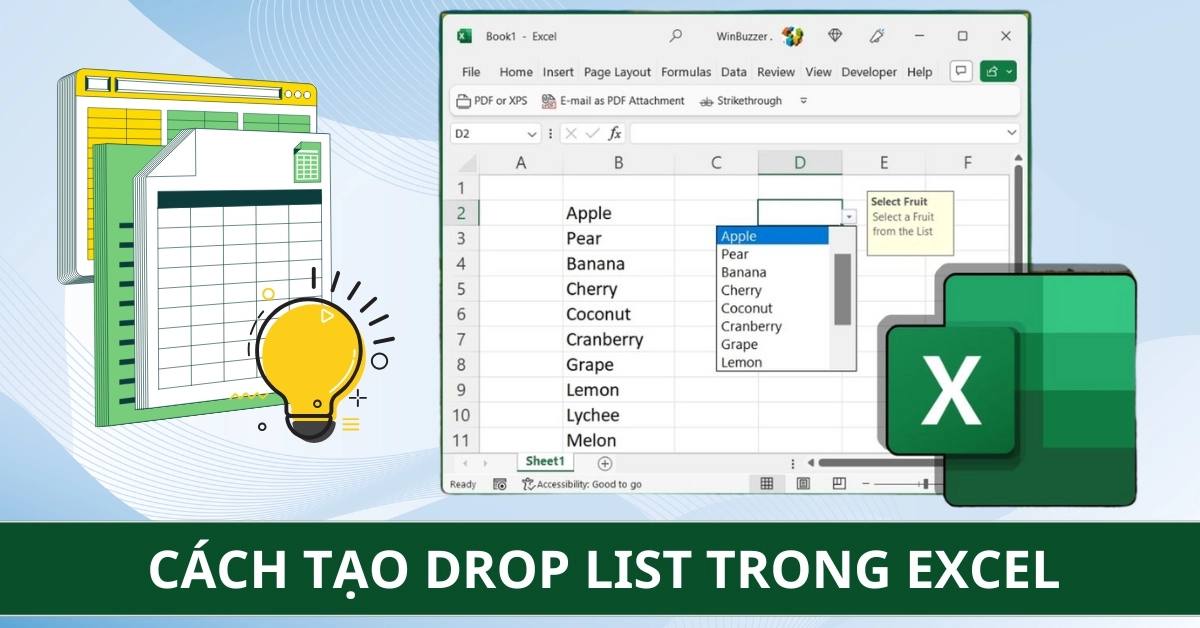1200x628 pixels.
Task: Choose Lemon in the dropdown list
Action: pyautogui.click(x=773, y=362)
